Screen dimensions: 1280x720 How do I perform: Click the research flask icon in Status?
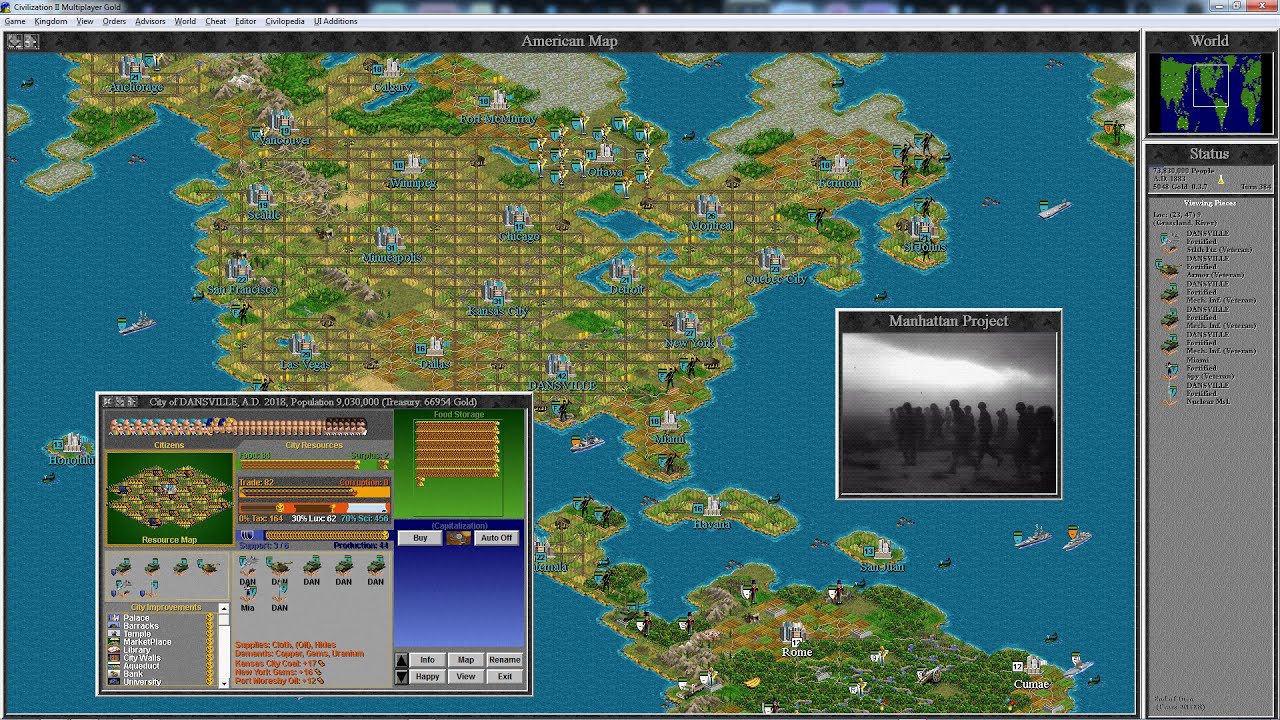tap(1220, 179)
